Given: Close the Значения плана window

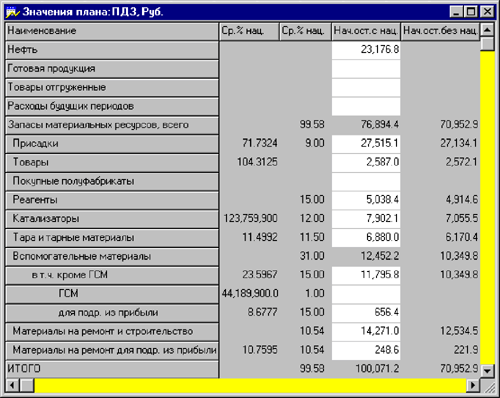Looking at the screenshot, I should (x=487, y=12).
